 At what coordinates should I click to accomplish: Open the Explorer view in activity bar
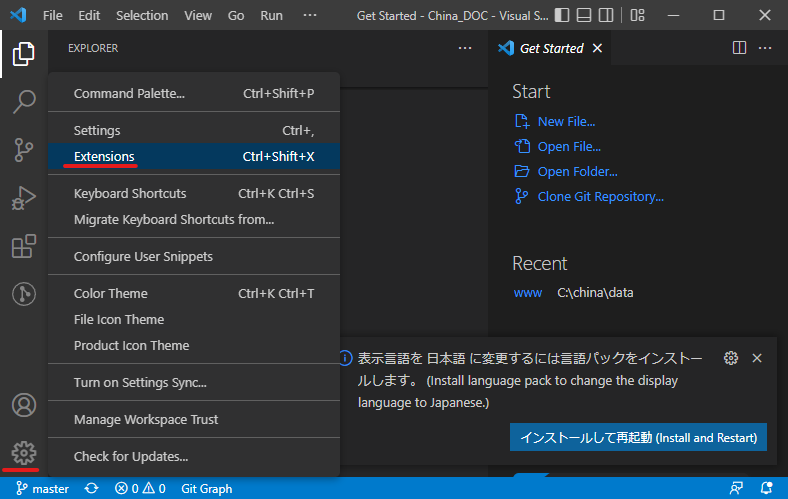24,54
